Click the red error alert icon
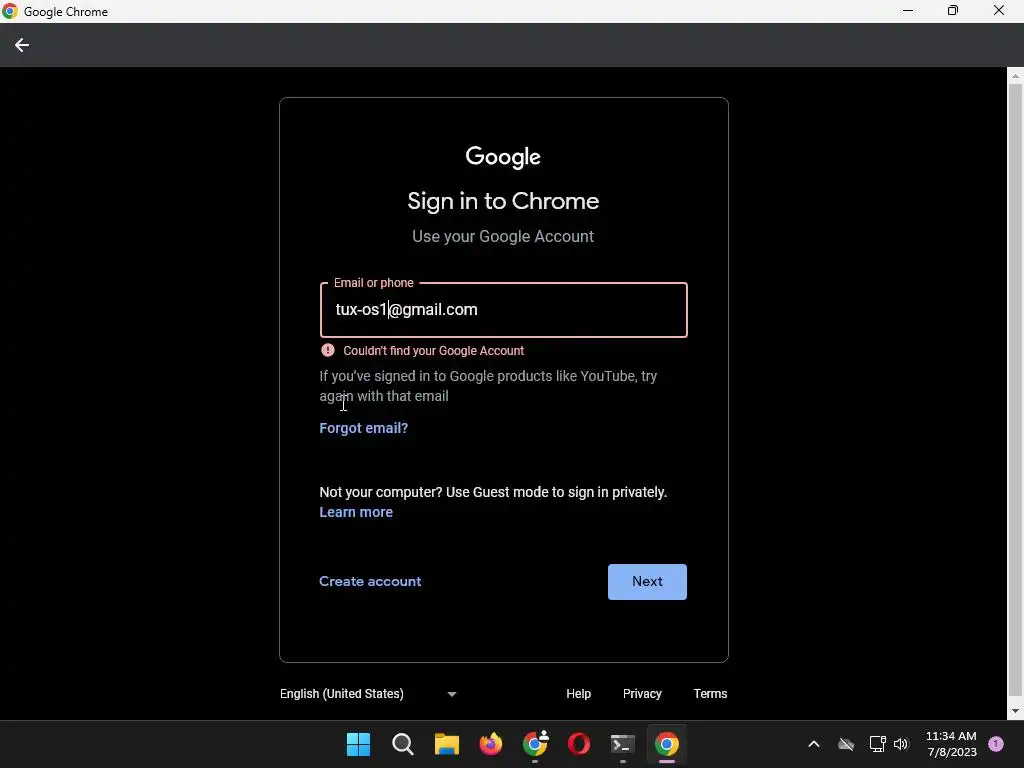This screenshot has width=1024, height=768. point(328,350)
